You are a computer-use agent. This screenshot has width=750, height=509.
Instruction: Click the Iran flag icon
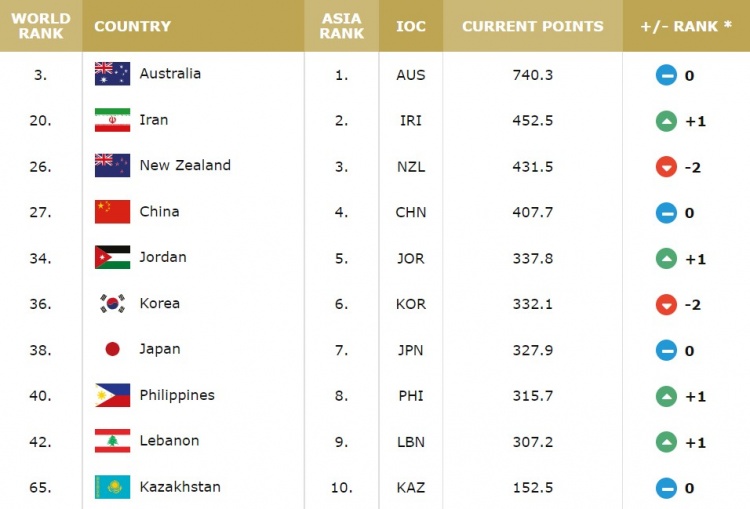click(x=112, y=120)
